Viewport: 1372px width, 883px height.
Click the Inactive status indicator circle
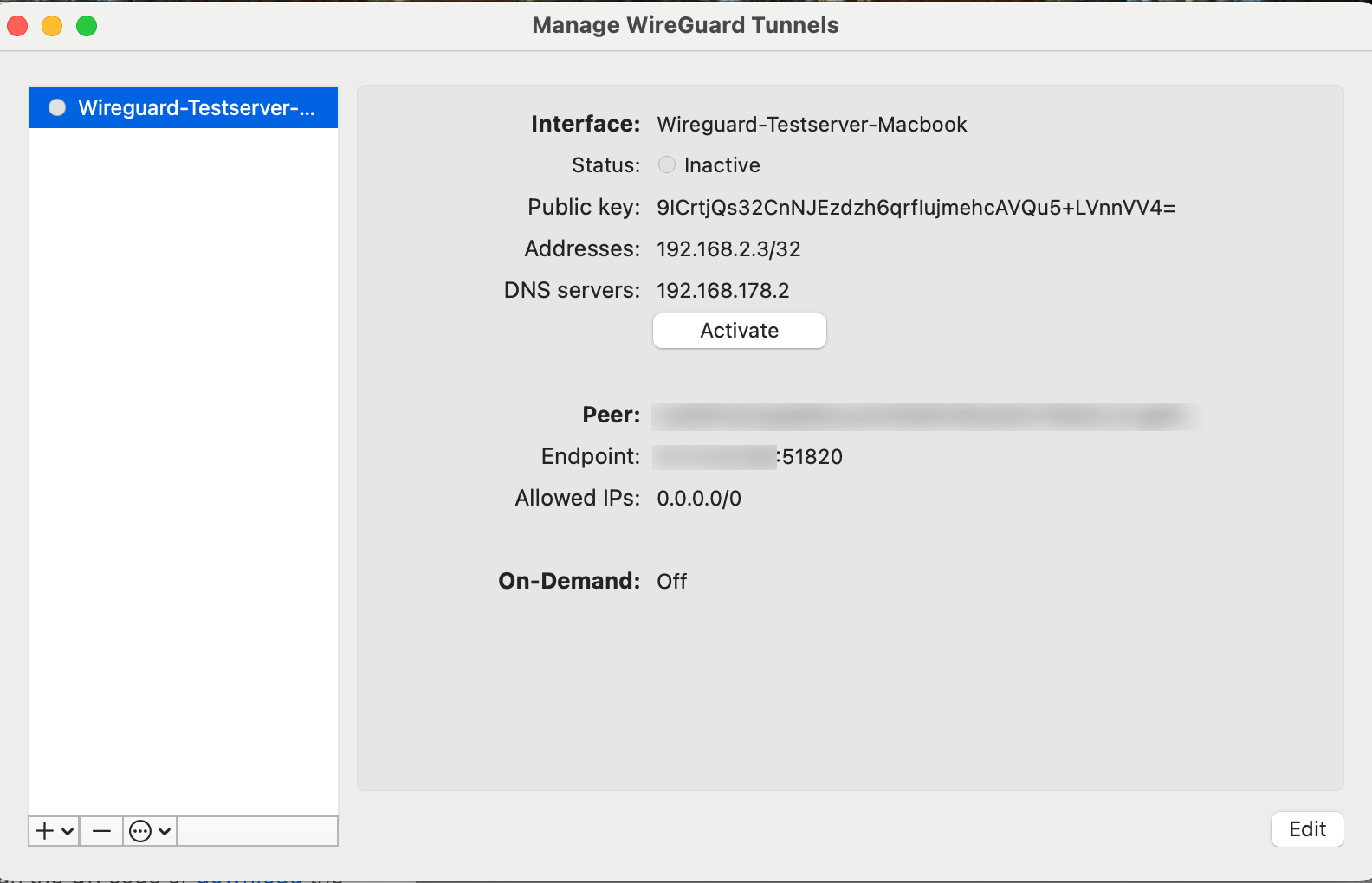coord(666,164)
